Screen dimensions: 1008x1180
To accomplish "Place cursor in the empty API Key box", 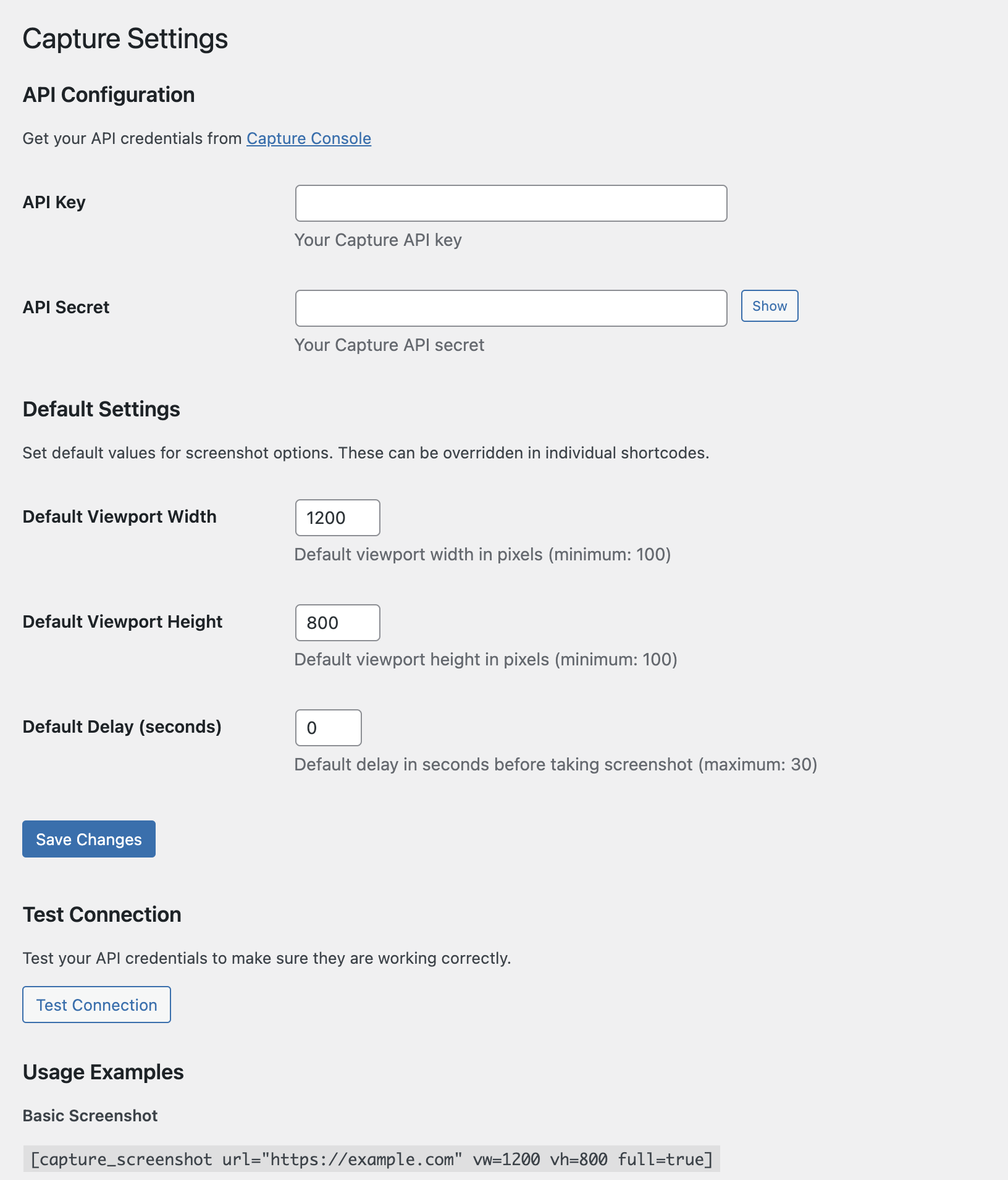I will (x=511, y=203).
